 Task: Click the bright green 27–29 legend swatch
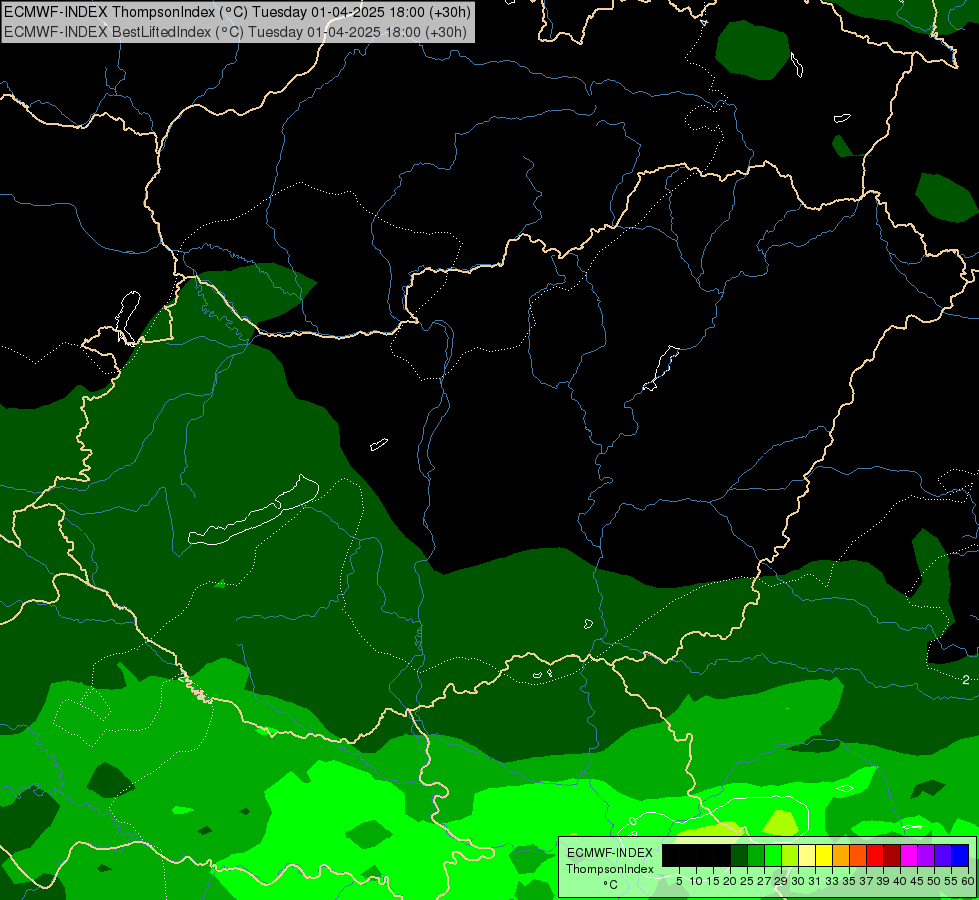click(x=773, y=855)
